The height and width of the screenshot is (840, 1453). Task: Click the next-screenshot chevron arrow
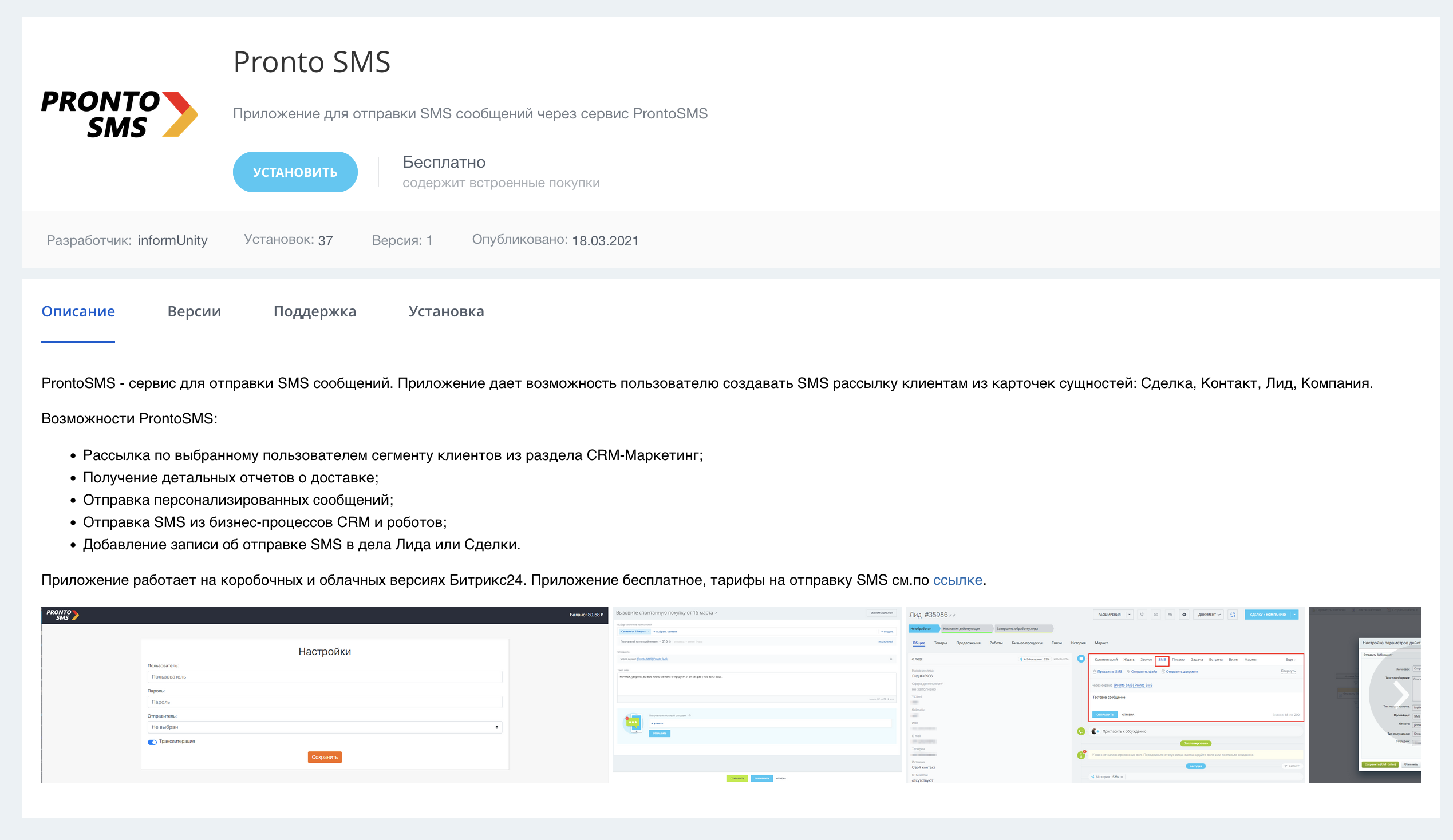[1401, 695]
